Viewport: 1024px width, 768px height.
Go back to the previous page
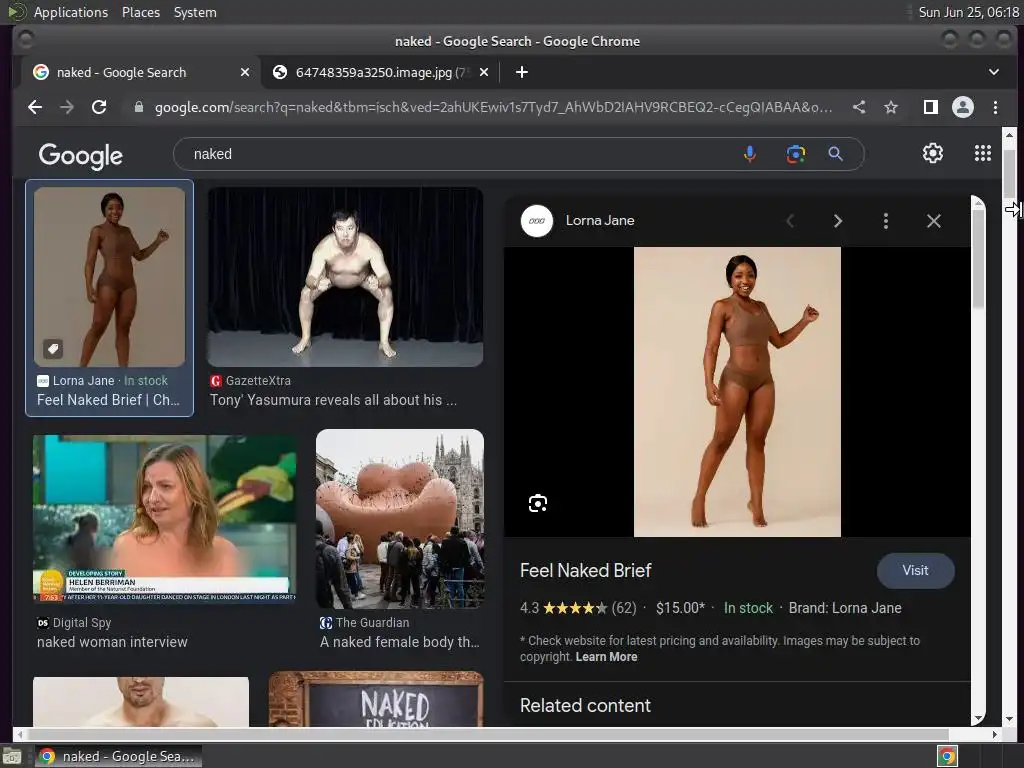pyautogui.click(x=35, y=107)
